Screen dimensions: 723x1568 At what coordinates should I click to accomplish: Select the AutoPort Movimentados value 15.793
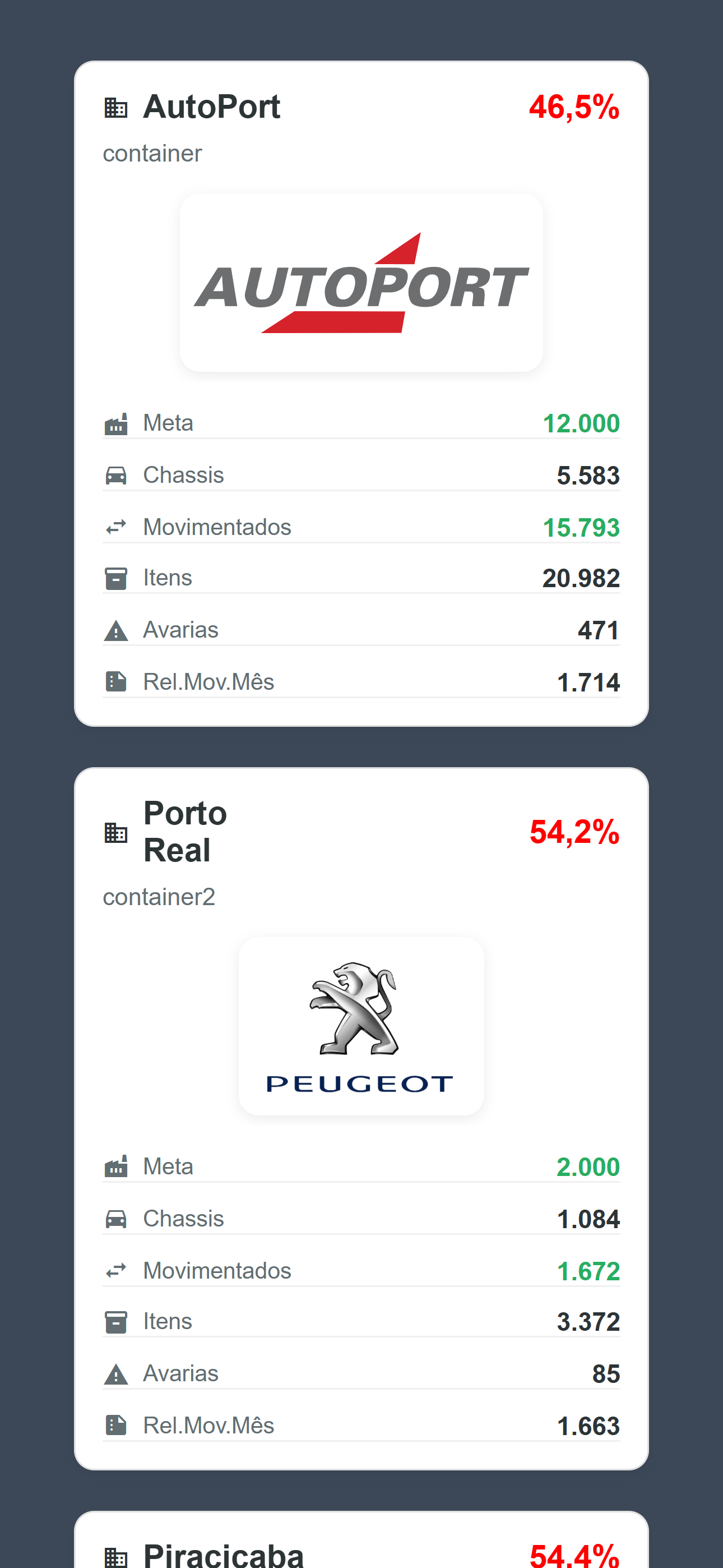(581, 528)
